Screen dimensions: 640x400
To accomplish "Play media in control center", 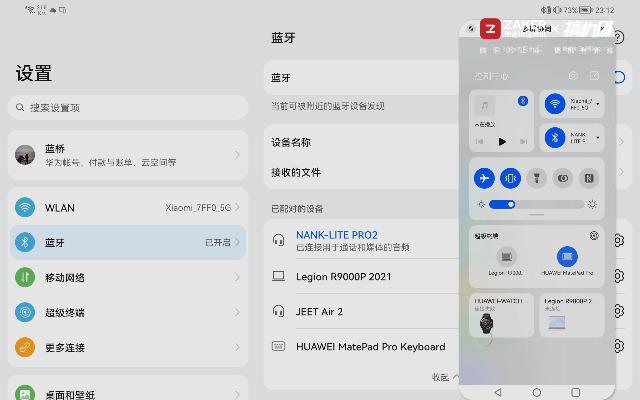I will [x=502, y=142].
